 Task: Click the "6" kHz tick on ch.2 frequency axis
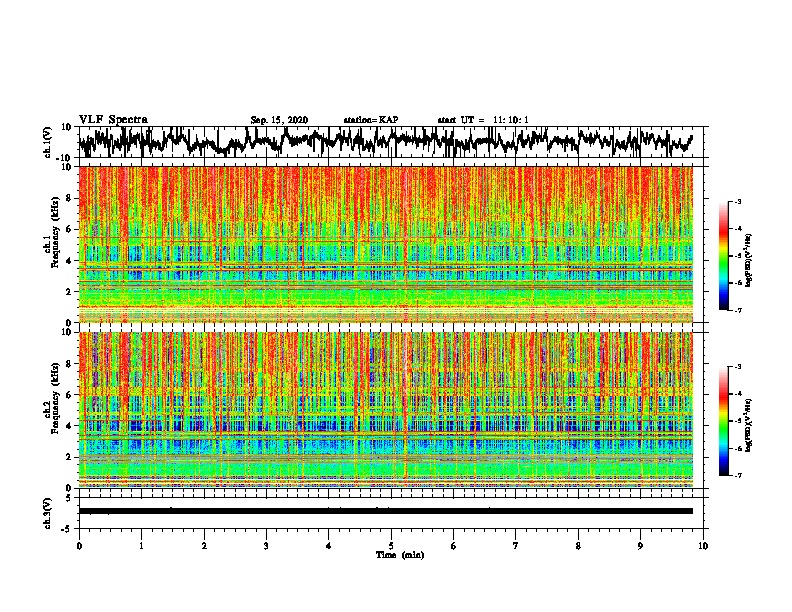pyautogui.click(x=70, y=395)
